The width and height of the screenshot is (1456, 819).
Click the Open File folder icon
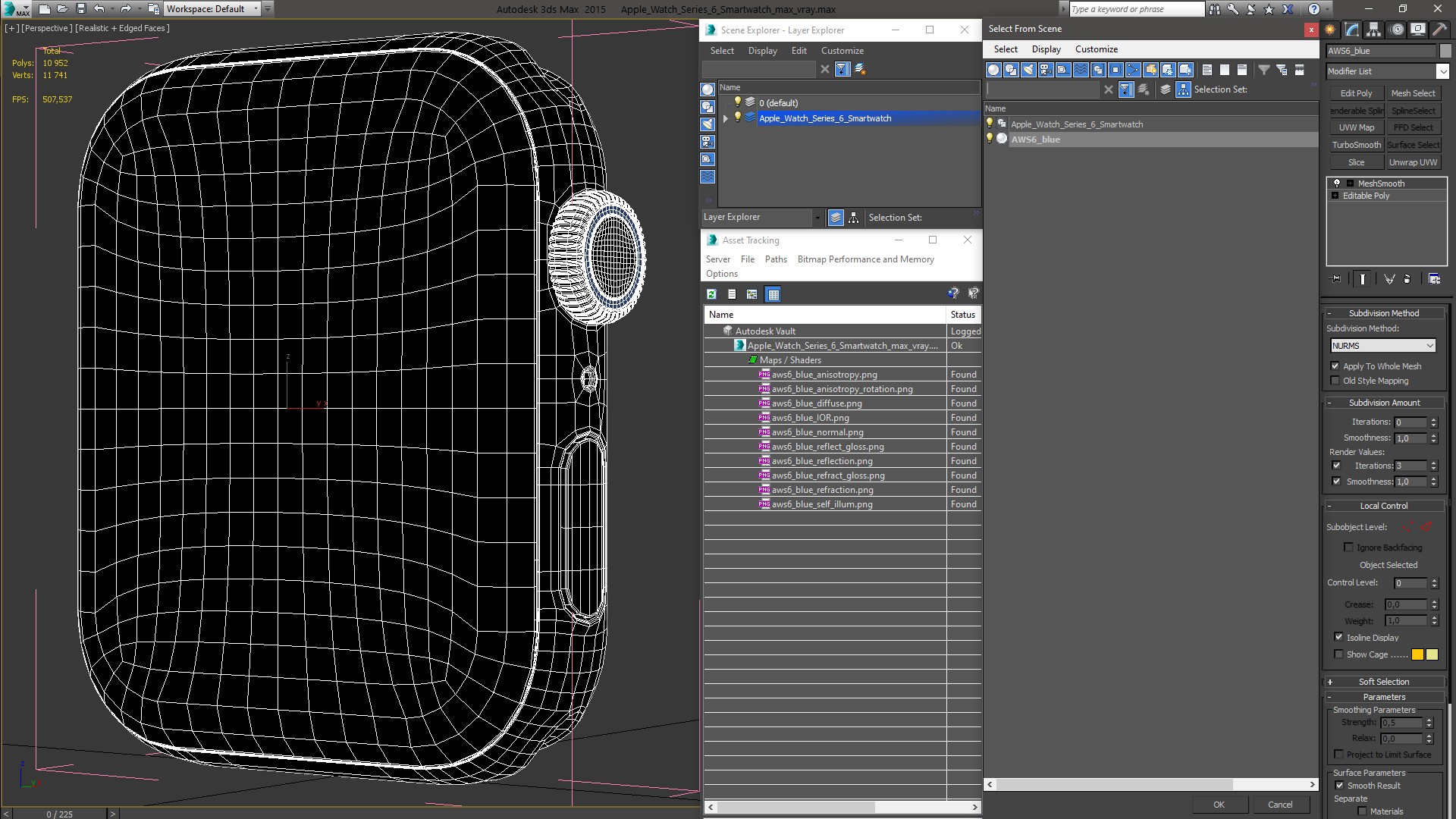(62, 9)
